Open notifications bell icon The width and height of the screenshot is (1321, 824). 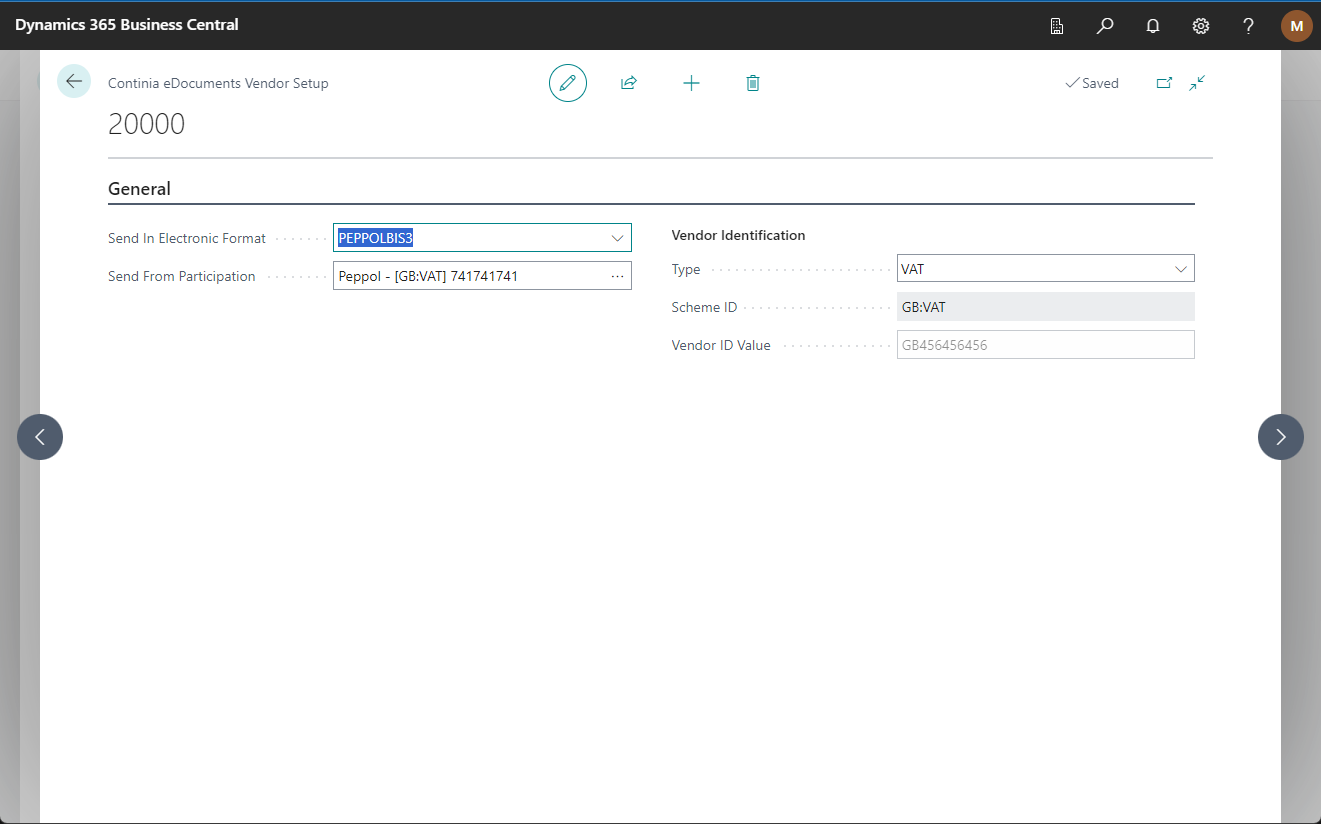point(1153,26)
